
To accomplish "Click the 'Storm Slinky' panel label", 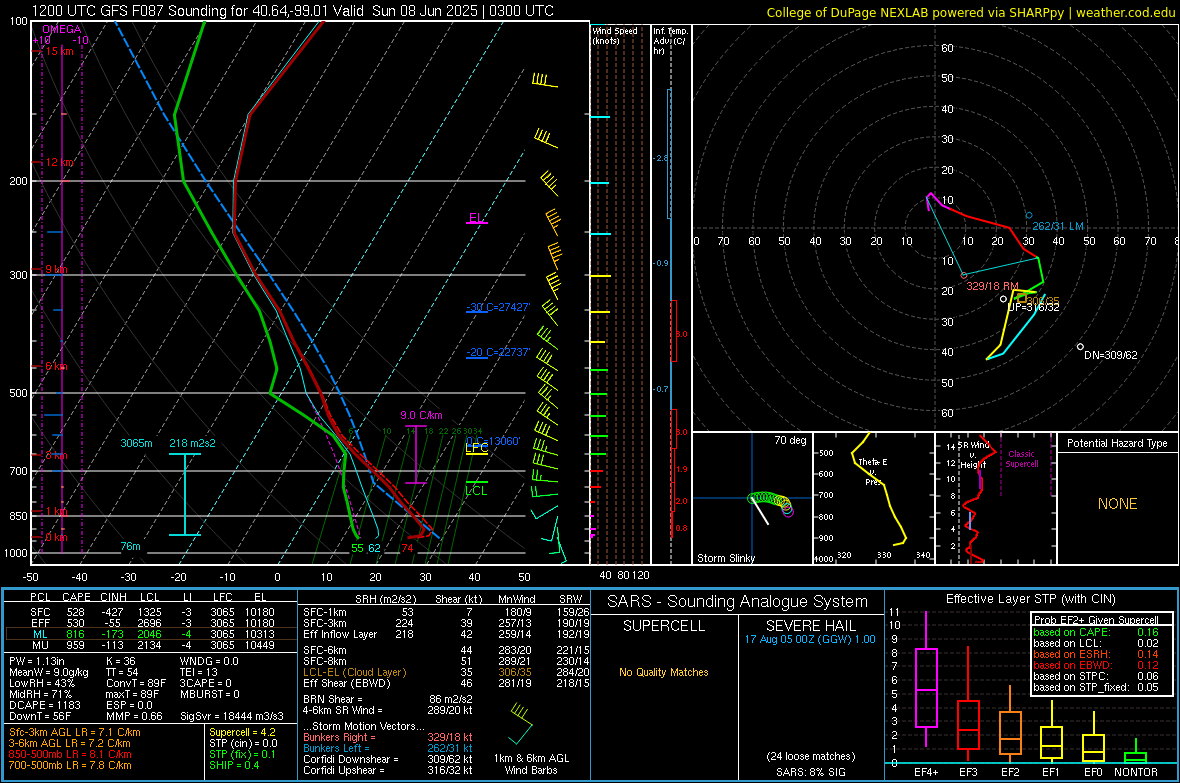I will (x=725, y=558).
